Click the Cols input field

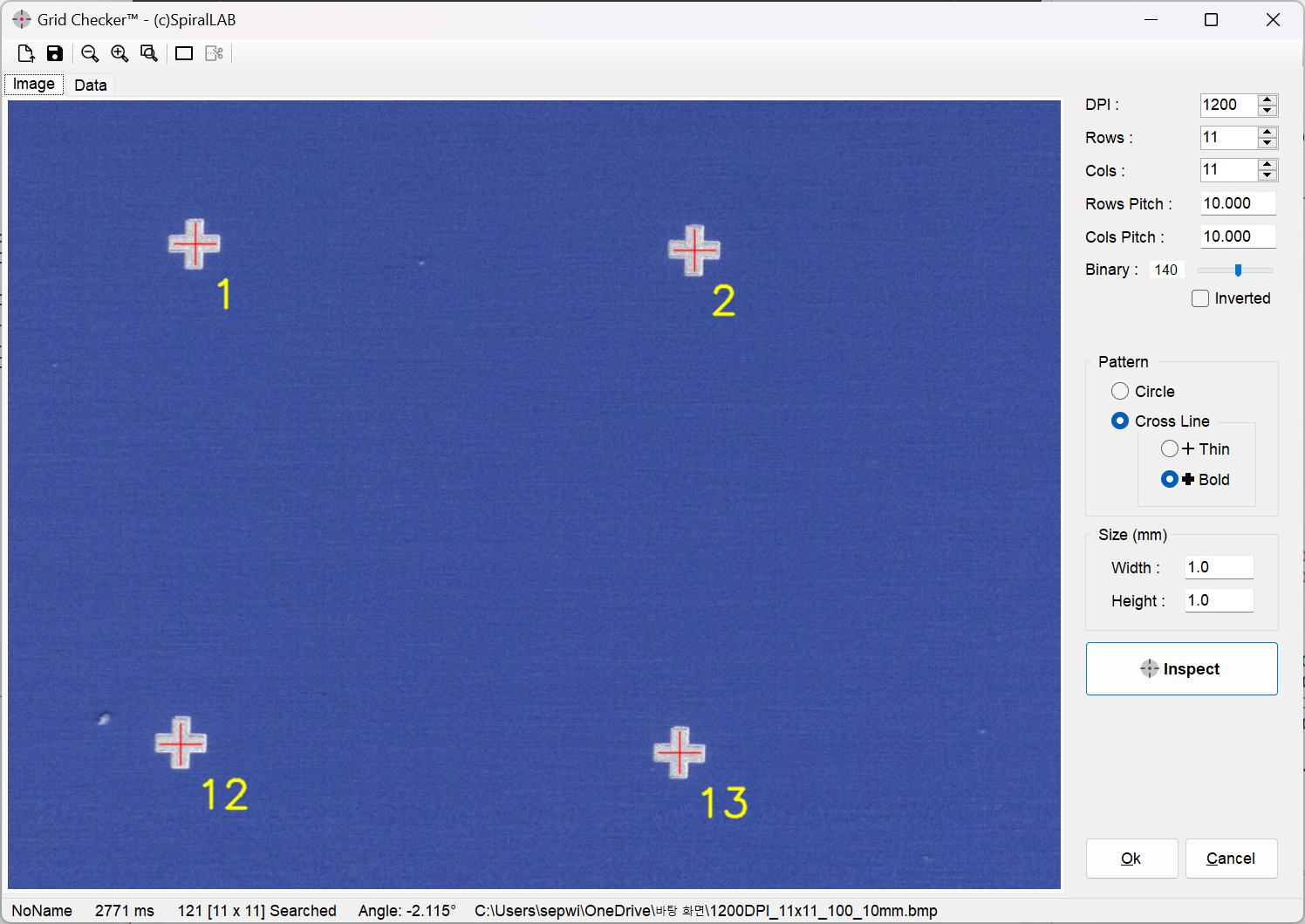(1228, 169)
